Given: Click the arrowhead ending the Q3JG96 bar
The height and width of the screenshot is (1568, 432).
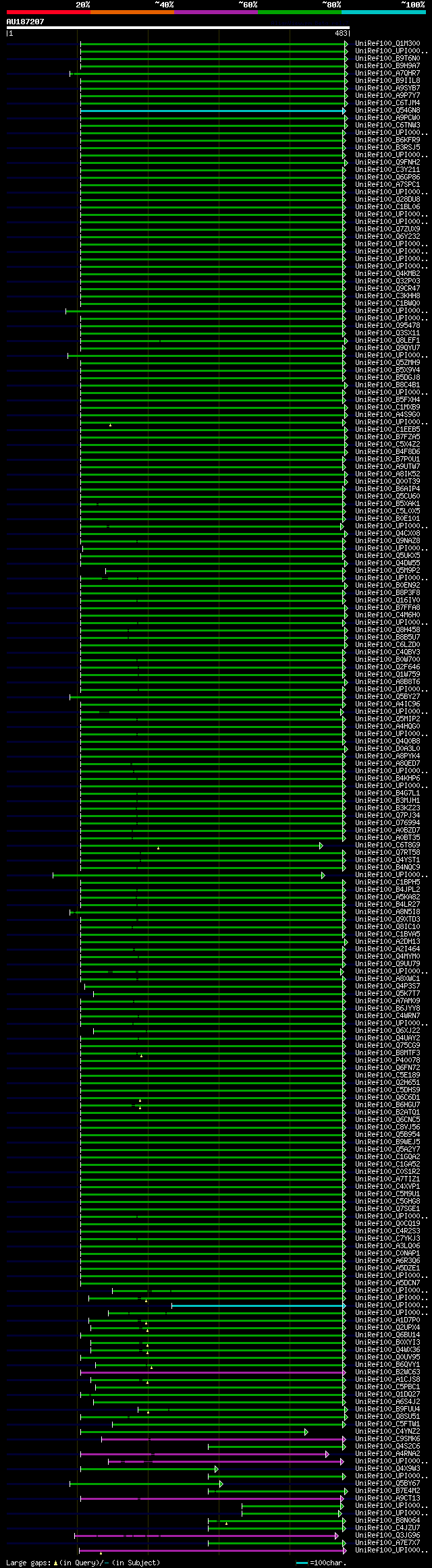Looking at the screenshot, I should [x=337, y=1536].
